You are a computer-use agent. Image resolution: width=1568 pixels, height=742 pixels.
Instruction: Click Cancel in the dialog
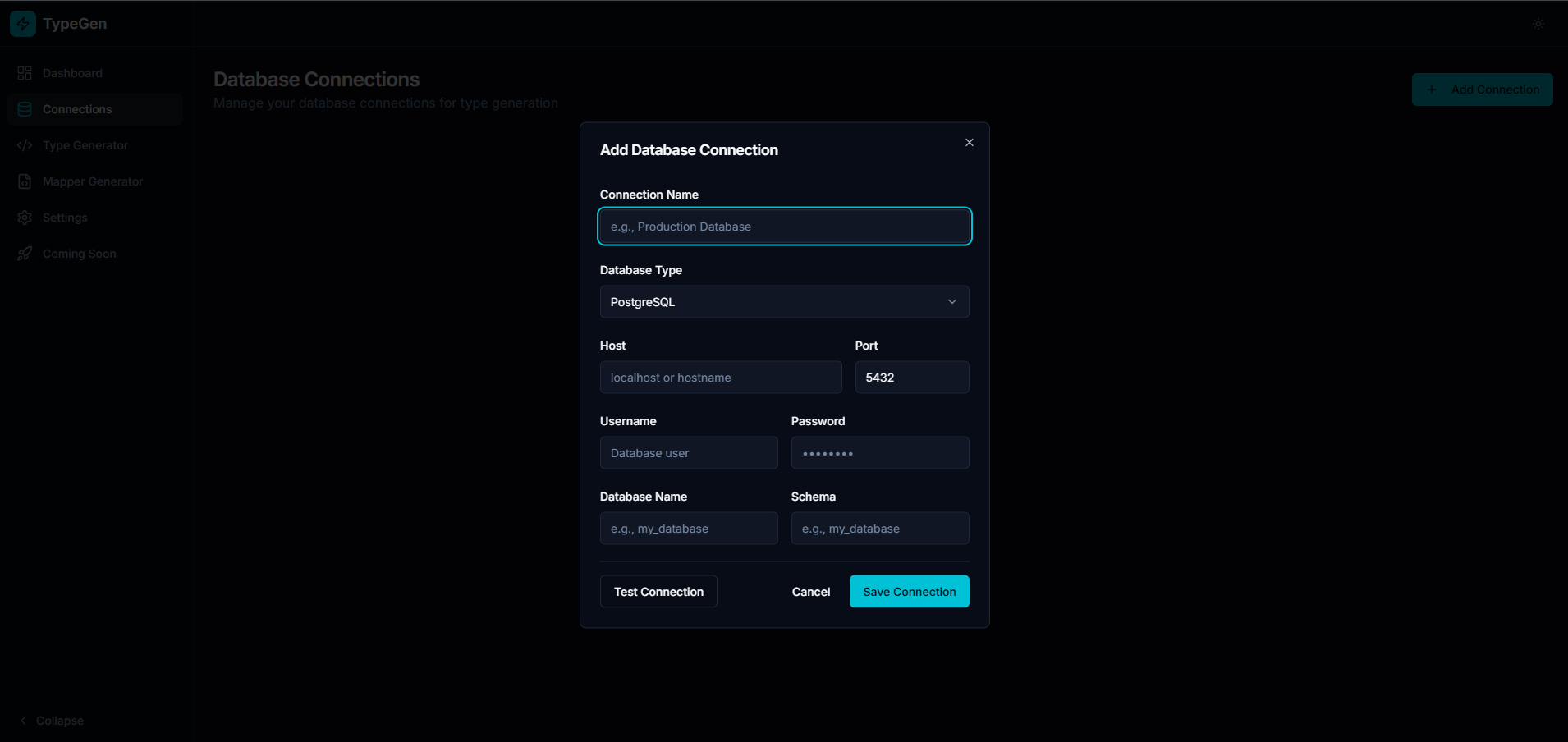811,592
